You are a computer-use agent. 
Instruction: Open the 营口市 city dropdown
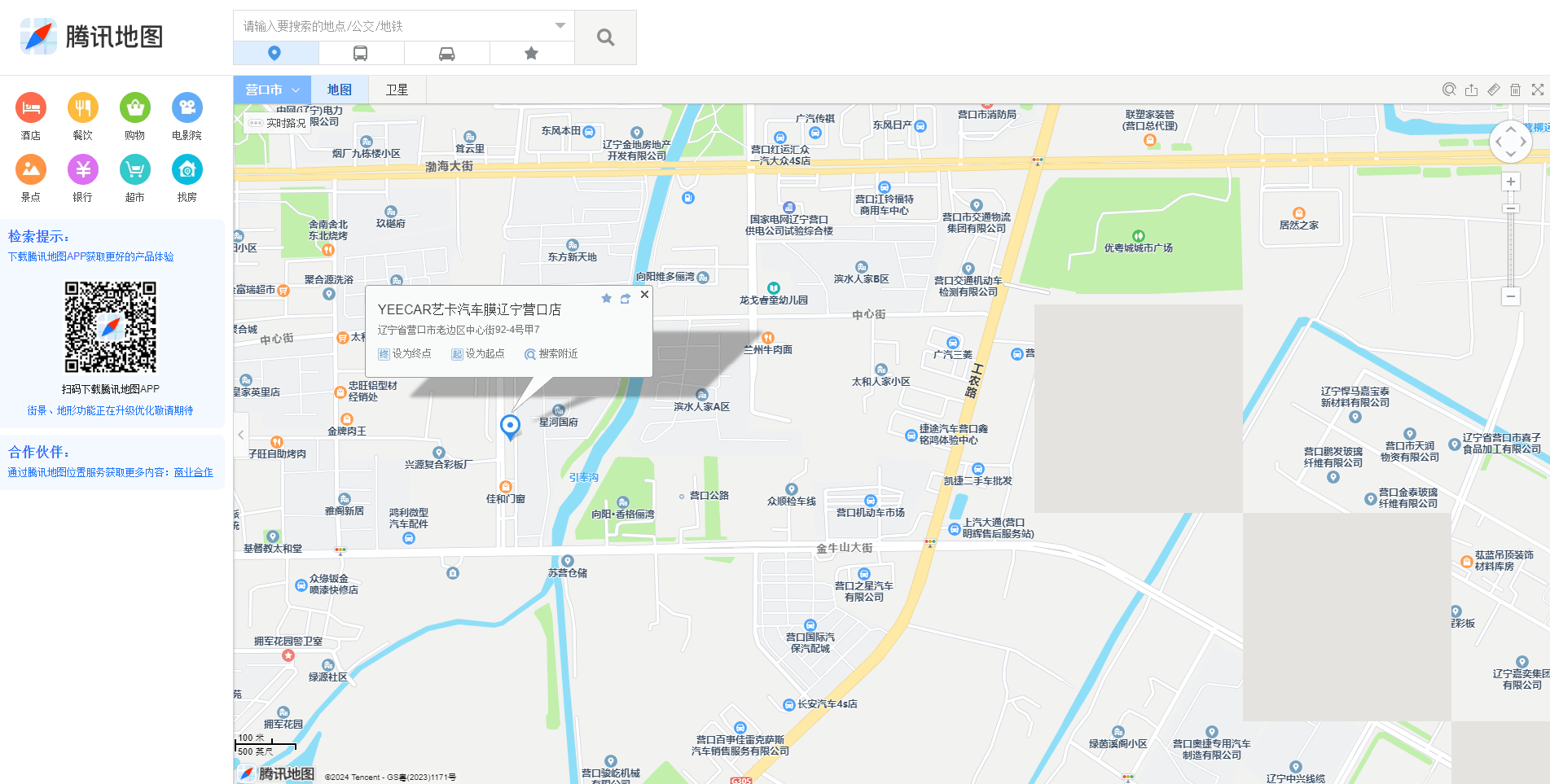point(272,90)
